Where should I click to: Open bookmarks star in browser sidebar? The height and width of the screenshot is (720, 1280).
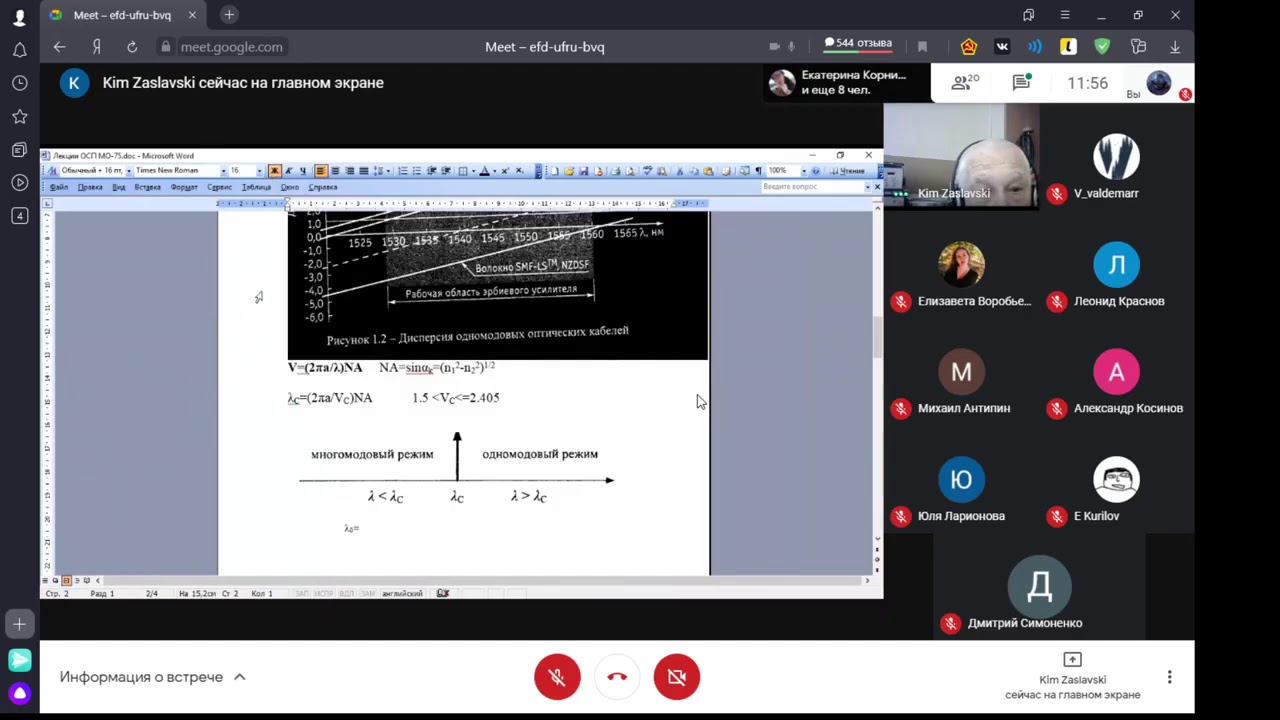pyautogui.click(x=19, y=117)
